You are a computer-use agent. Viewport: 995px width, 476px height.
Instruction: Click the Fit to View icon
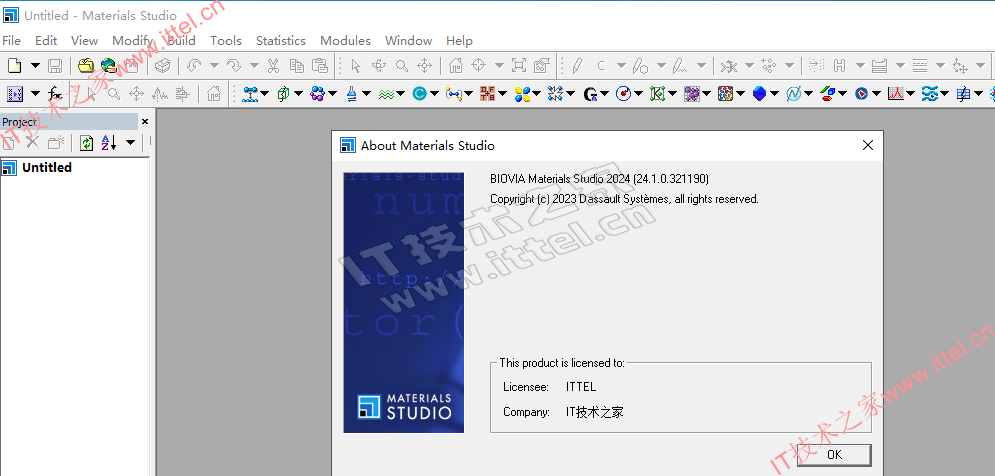pyautogui.click(x=519, y=65)
